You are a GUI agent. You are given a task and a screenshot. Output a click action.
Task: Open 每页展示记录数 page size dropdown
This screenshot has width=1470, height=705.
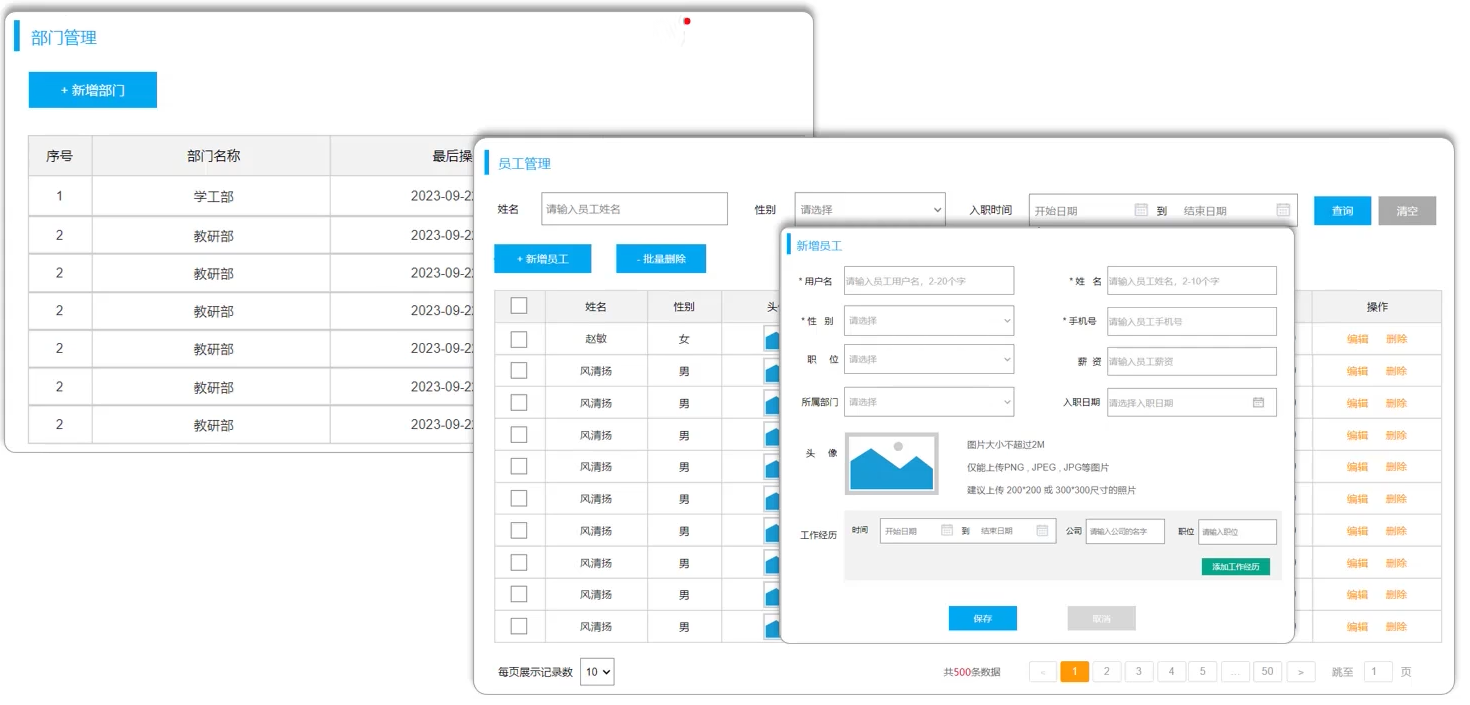(597, 672)
